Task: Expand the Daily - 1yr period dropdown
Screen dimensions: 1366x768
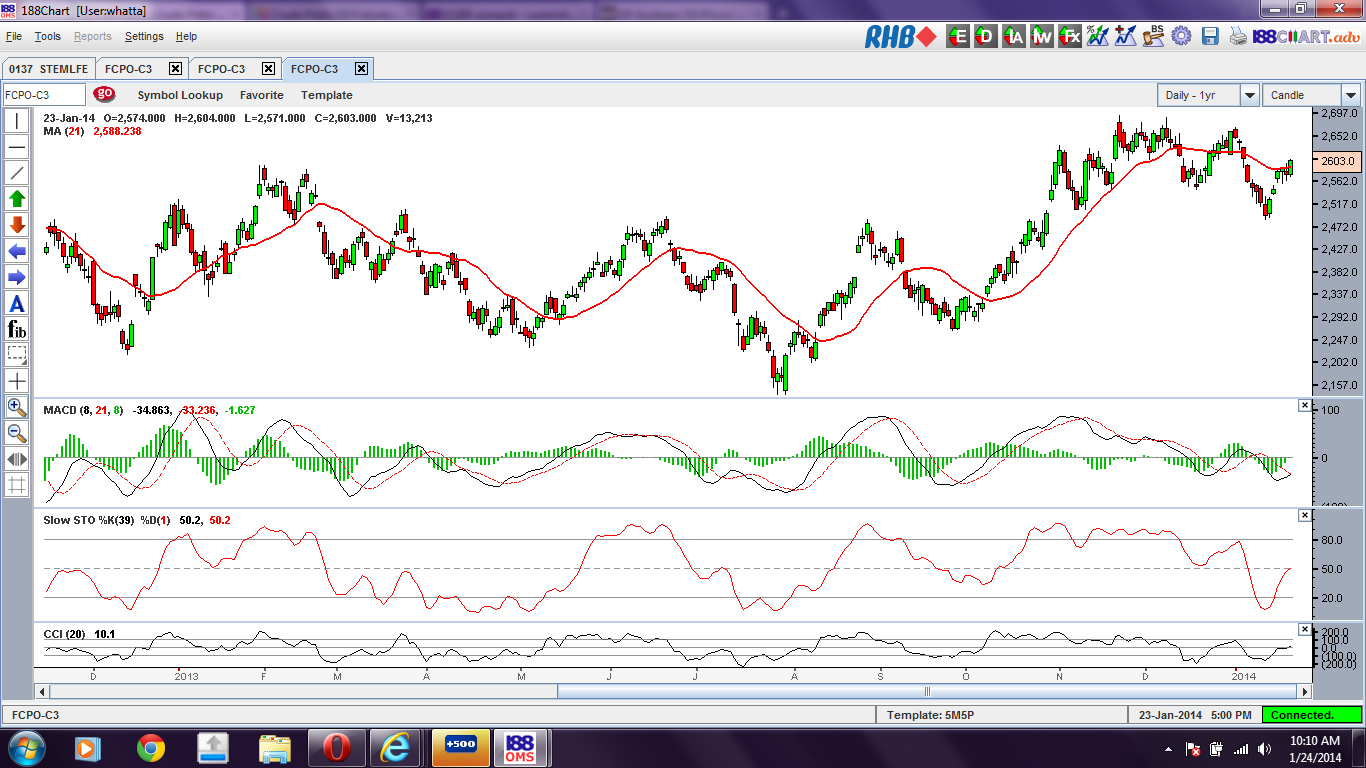Action: pos(1250,95)
